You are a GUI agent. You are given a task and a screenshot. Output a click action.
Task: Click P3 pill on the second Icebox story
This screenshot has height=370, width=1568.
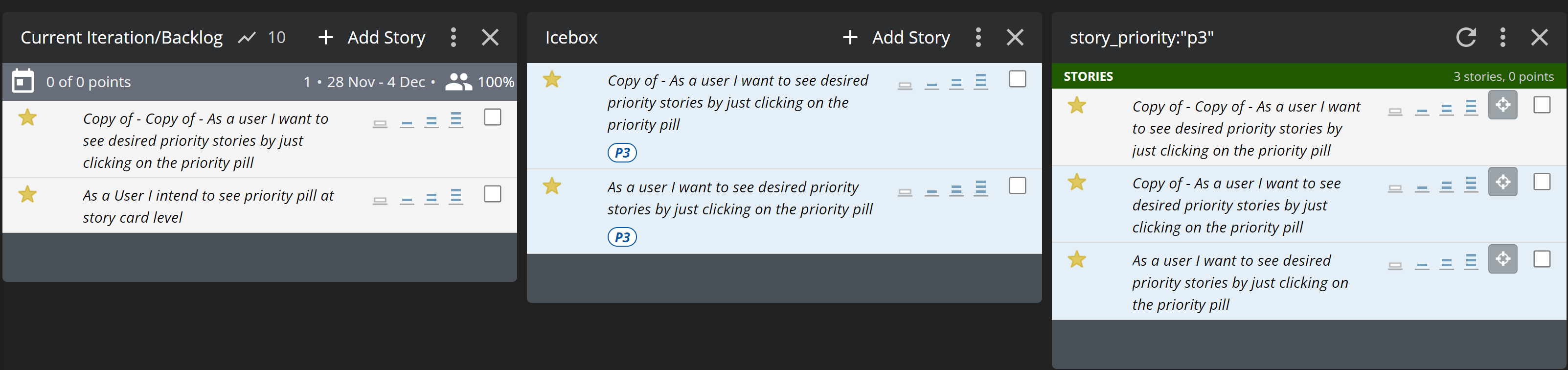[622, 237]
